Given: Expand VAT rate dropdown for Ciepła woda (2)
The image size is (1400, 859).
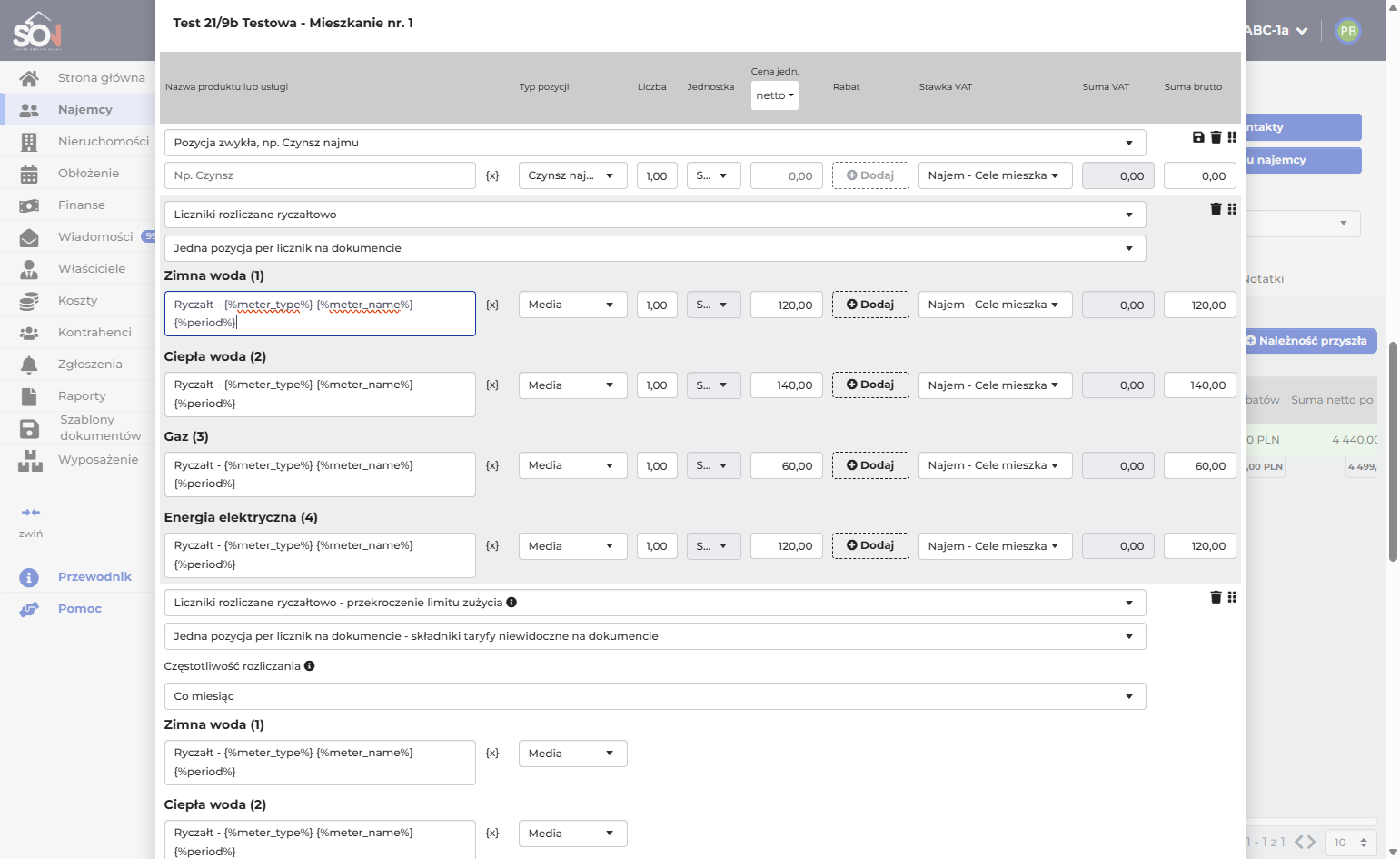Looking at the screenshot, I should click(996, 385).
